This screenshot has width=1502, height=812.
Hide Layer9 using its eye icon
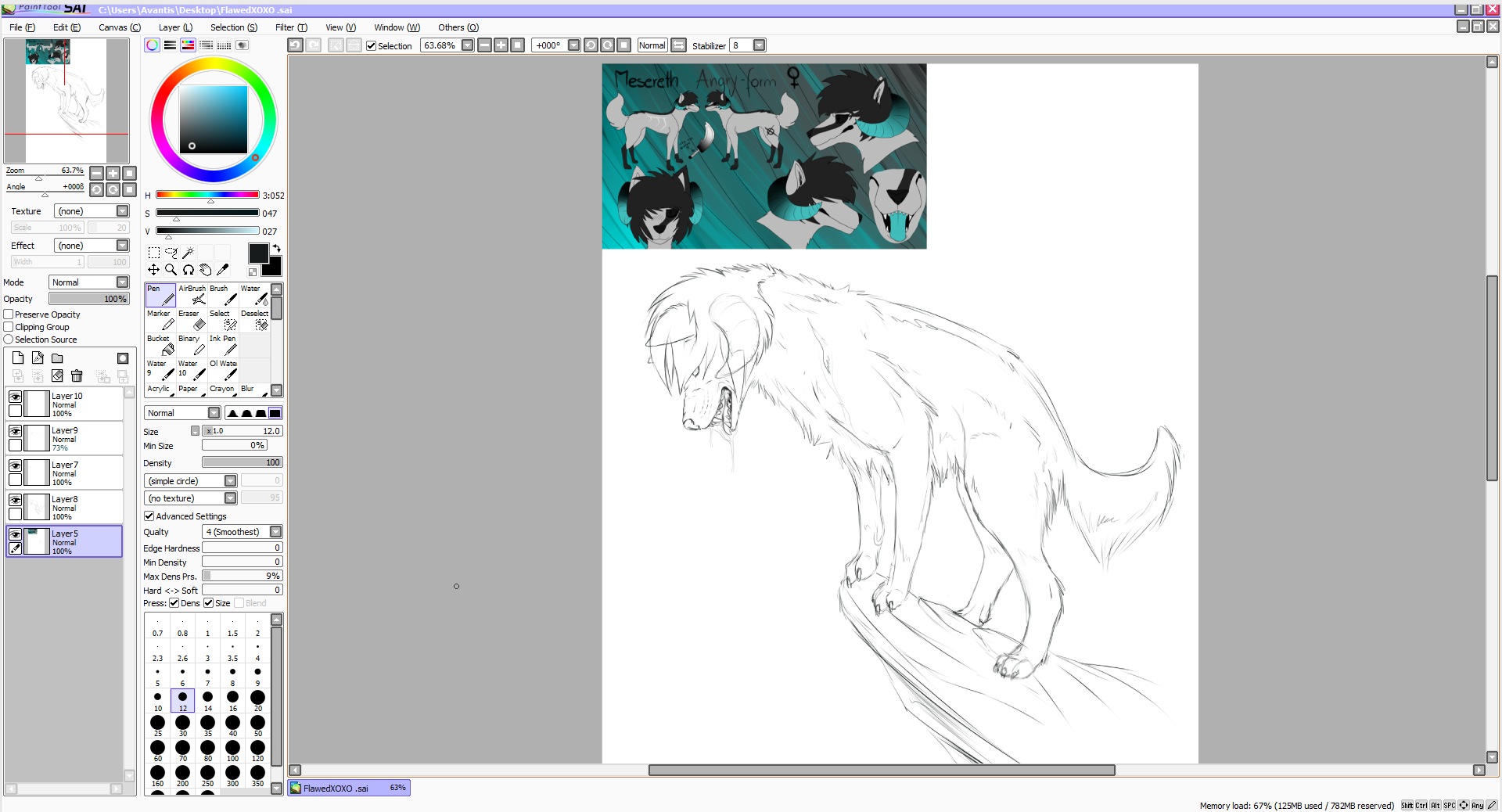15,431
